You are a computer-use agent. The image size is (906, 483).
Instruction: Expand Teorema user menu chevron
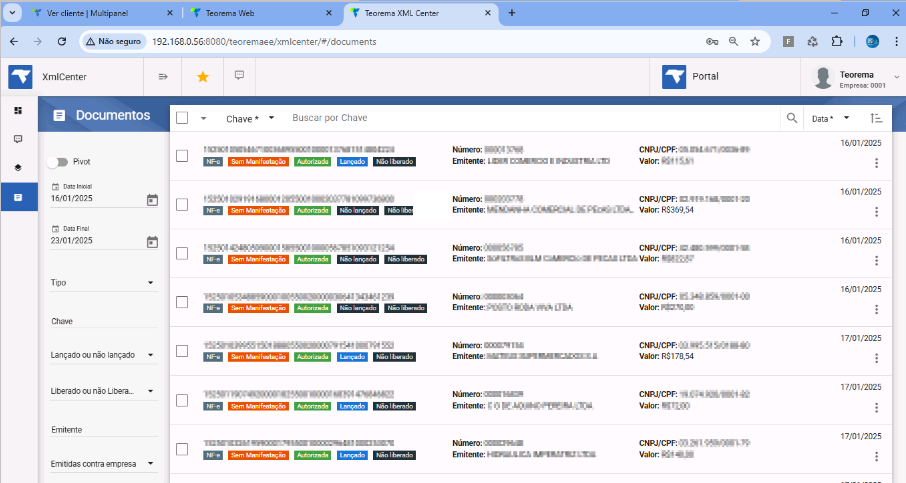point(897,77)
